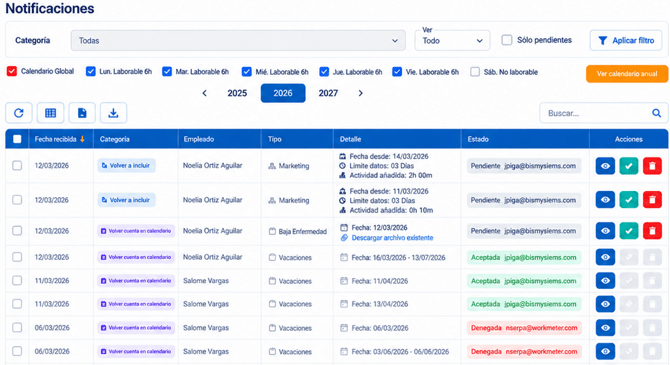Screen dimensions: 670x365
Task: View denied vacation dated 06/03/2026
Action: click(x=605, y=328)
